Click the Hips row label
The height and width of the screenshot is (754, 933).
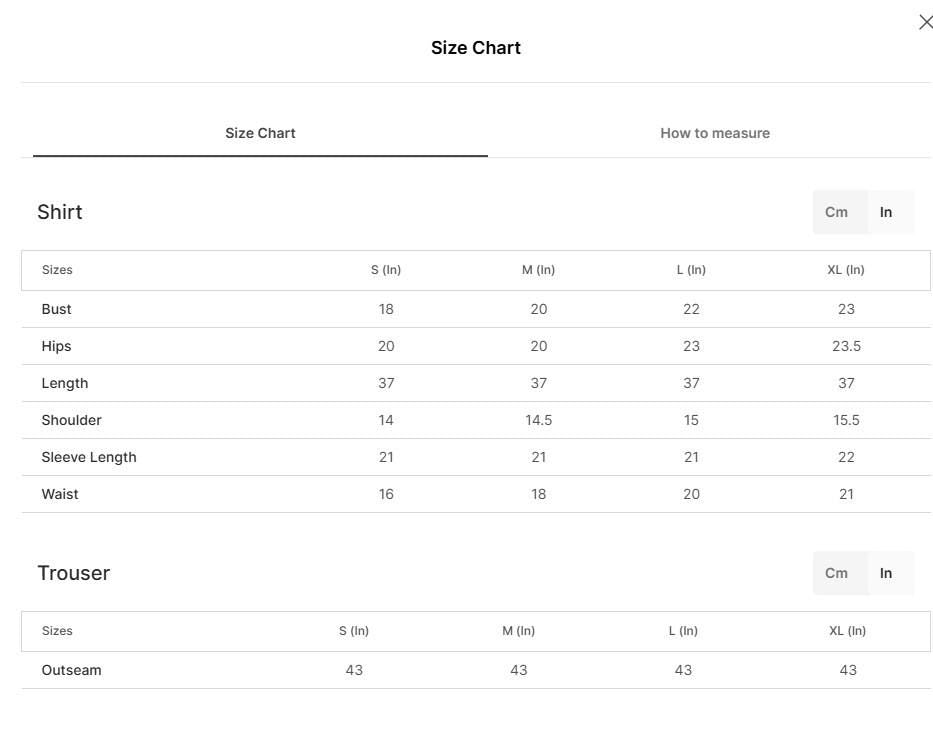(x=57, y=346)
